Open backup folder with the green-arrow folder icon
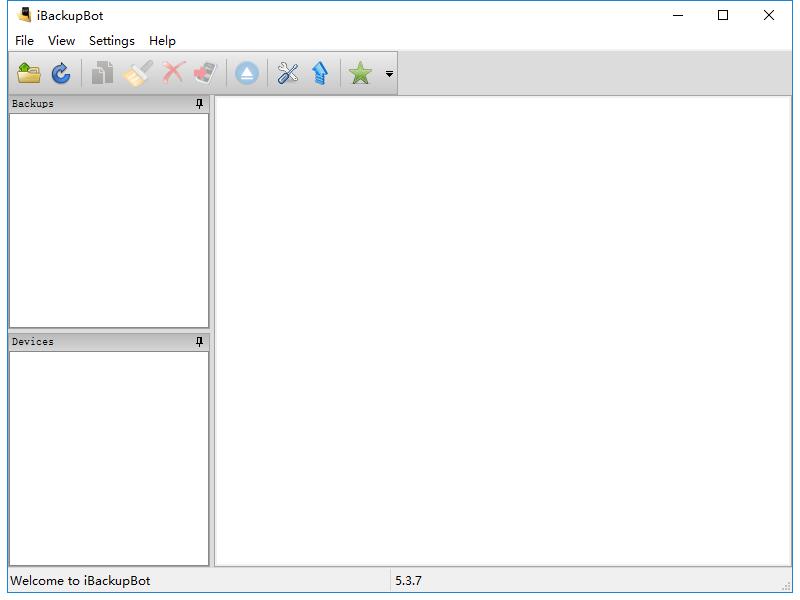Viewport: 800px width, 600px height. coord(29,73)
